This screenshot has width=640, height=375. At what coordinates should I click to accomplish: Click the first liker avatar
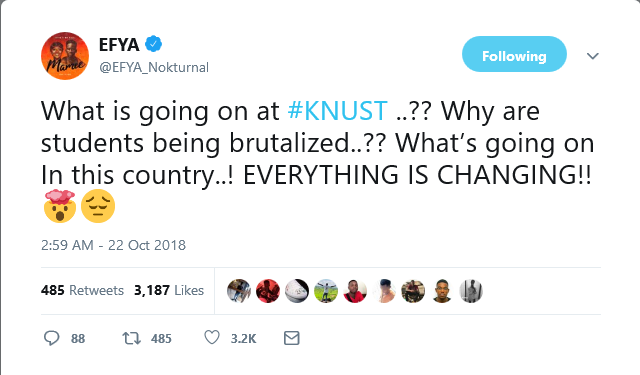pyautogui.click(x=239, y=291)
